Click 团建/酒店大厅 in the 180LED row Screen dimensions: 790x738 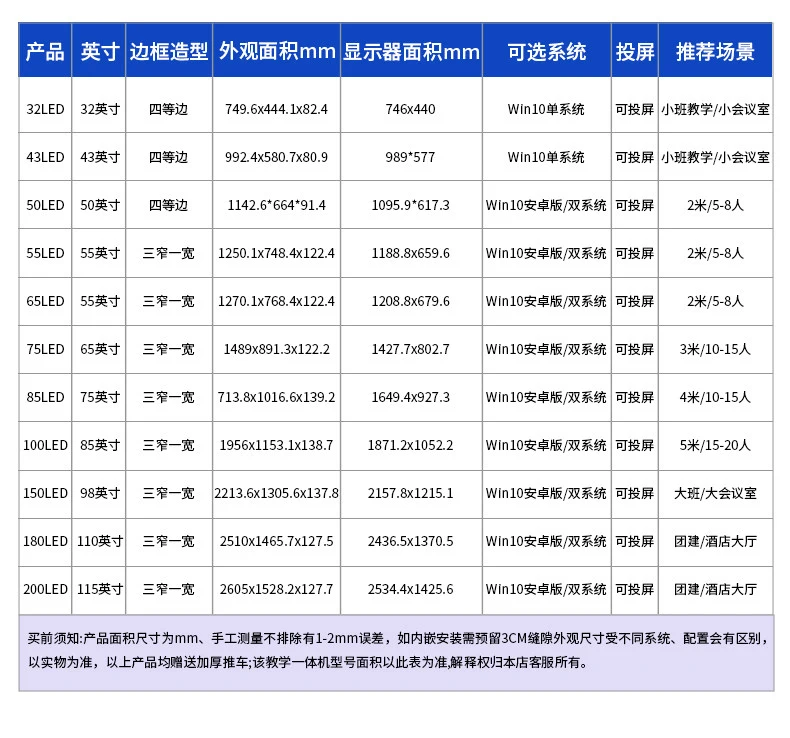tap(715, 541)
